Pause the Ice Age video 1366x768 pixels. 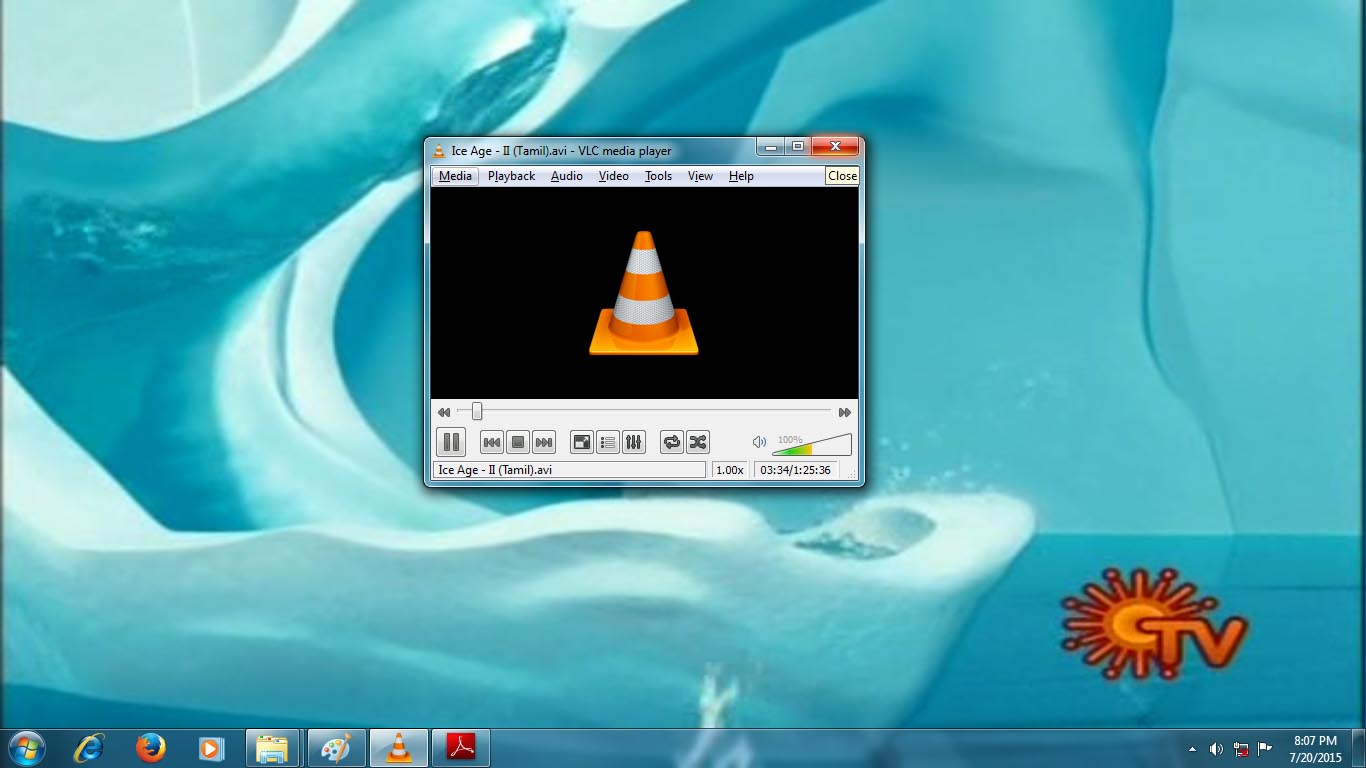pyautogui.click(x=451, y=442)
